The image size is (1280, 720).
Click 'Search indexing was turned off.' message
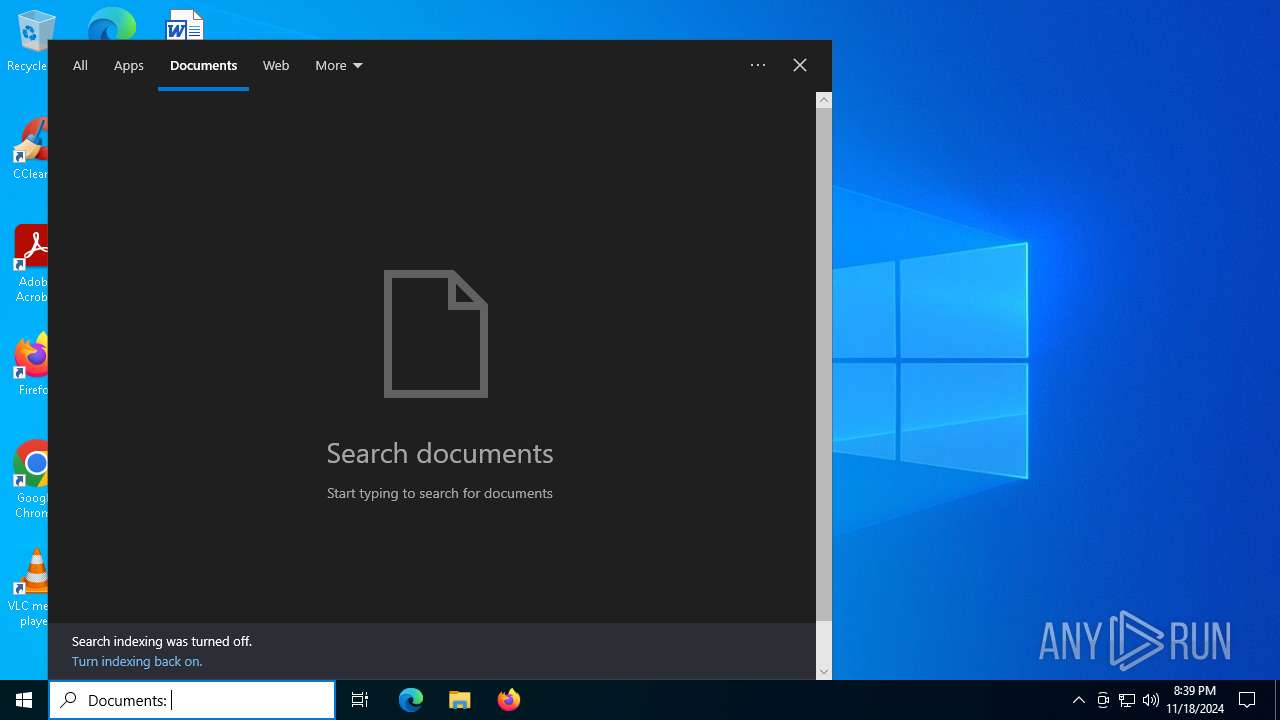click(x=162, y=641)
